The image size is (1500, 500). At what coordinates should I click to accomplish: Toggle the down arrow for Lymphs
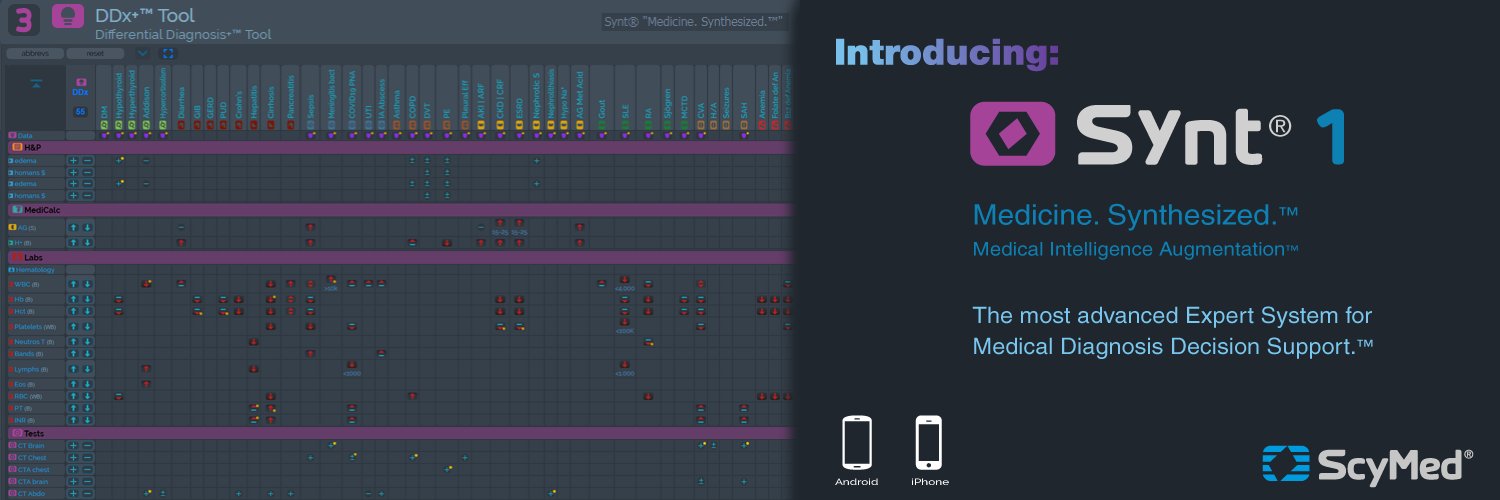click(87, 369)
